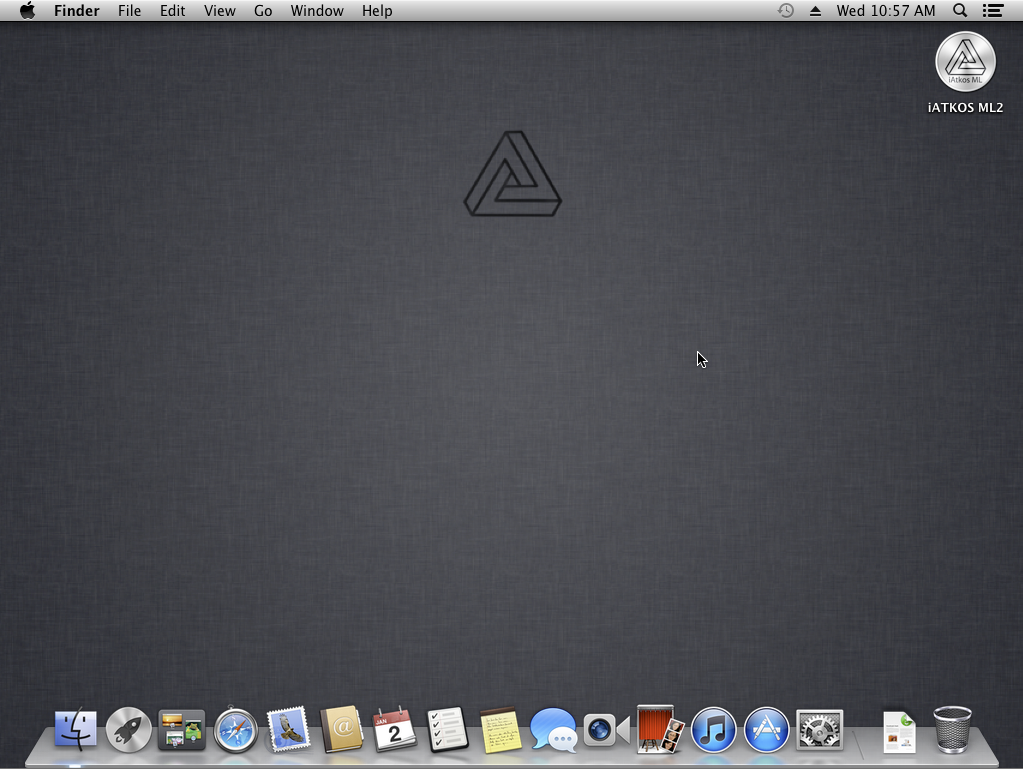Open Mission Control in the Dock

click(x=181, y=730)
